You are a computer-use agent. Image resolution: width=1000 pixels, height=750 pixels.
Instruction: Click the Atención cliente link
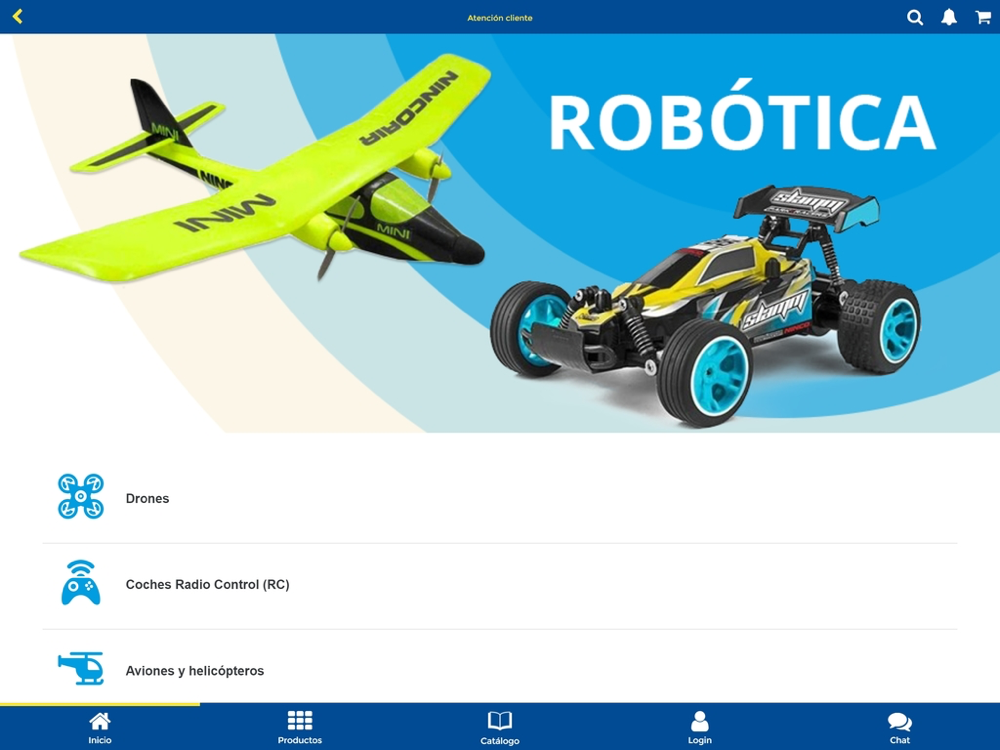point(499,18)
